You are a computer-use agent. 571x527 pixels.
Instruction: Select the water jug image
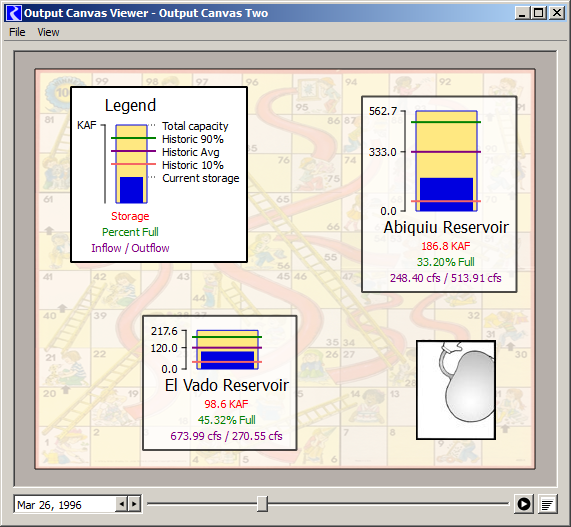click(x=456, y=390)
